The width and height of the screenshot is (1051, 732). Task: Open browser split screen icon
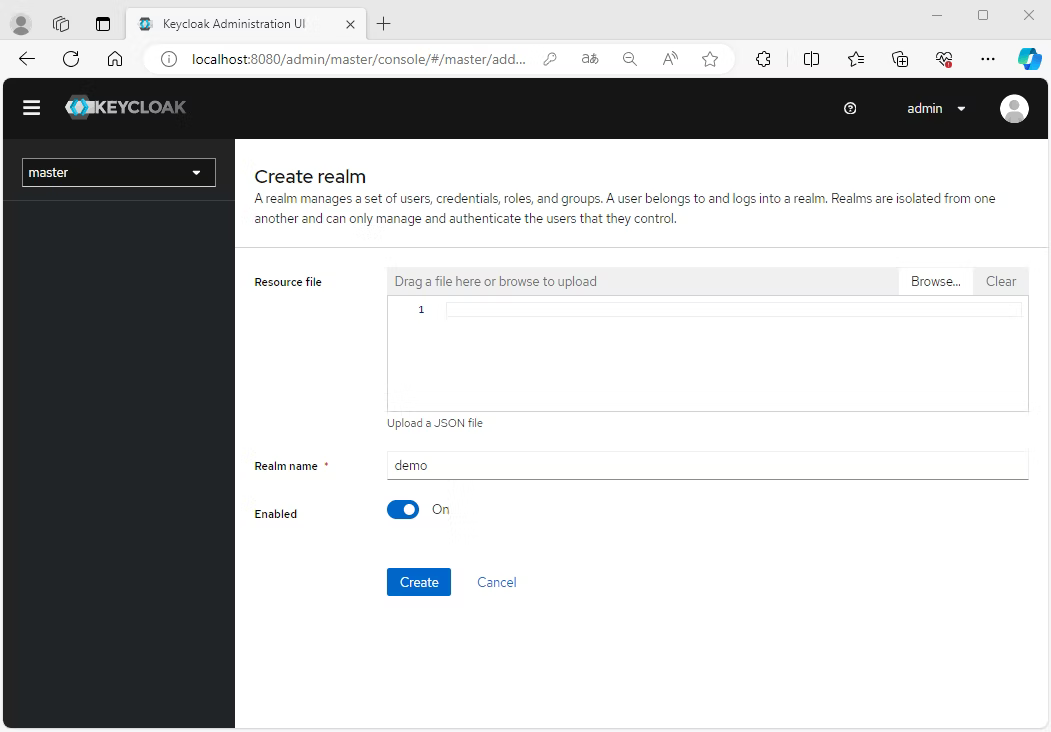pos(811,59)
